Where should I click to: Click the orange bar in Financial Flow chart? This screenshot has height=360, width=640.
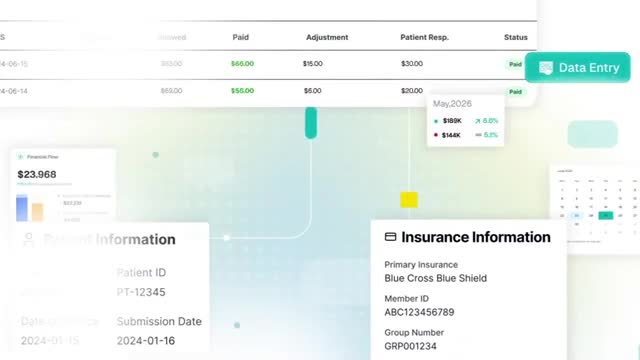coord(38,212)
